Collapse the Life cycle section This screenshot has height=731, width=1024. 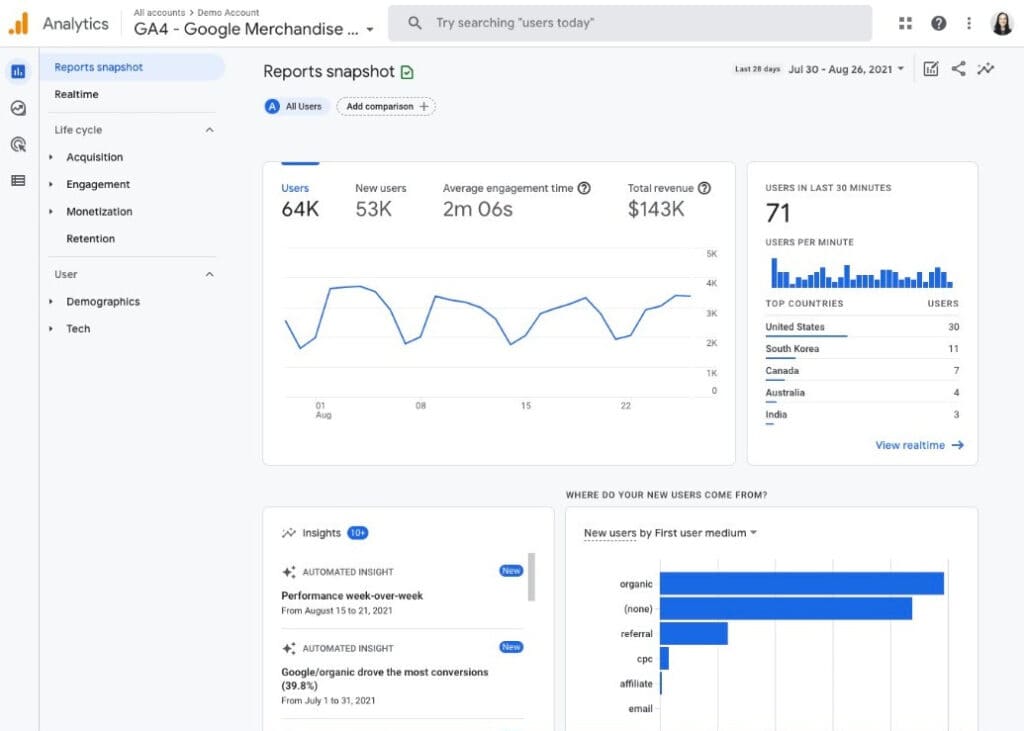pyautogui.click(x=209, y=130)
